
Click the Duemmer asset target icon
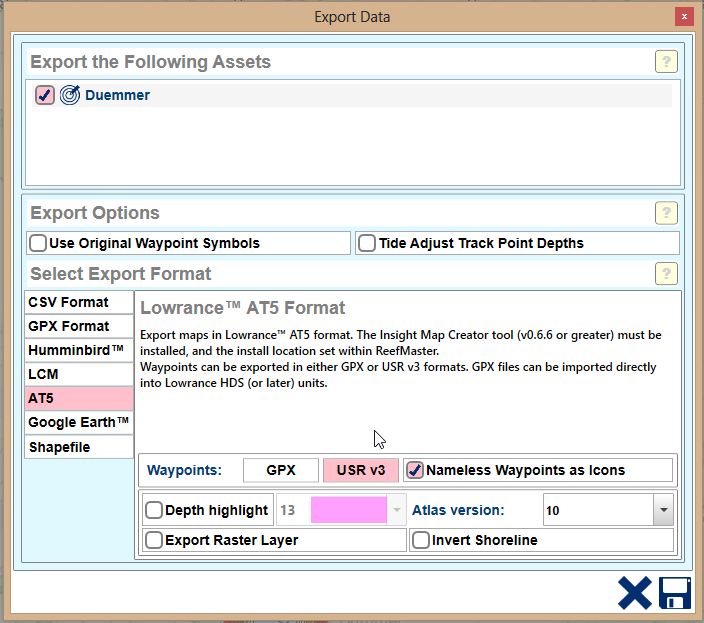tap(69, 96)
